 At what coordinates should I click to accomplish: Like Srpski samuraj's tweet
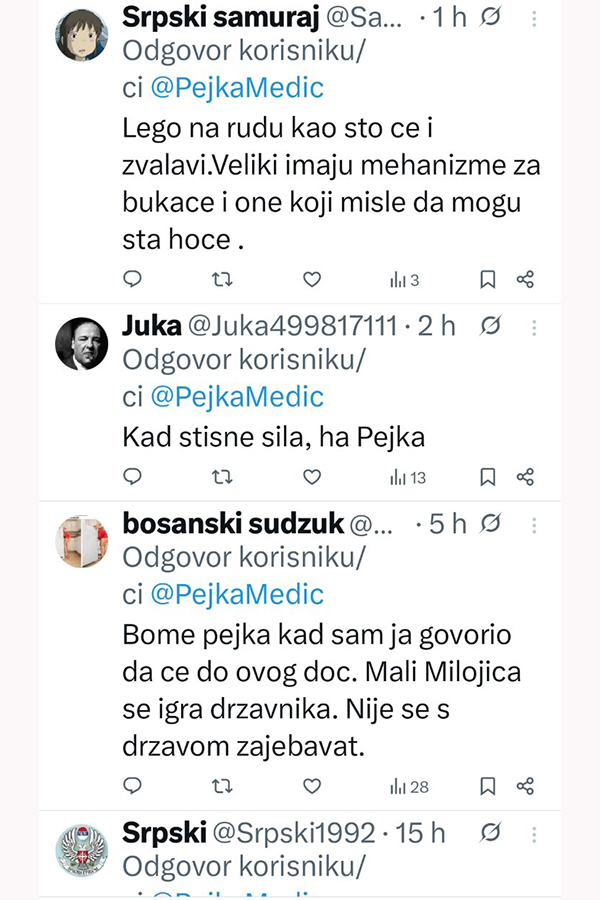pyautogui.click(x=312, y=280)
